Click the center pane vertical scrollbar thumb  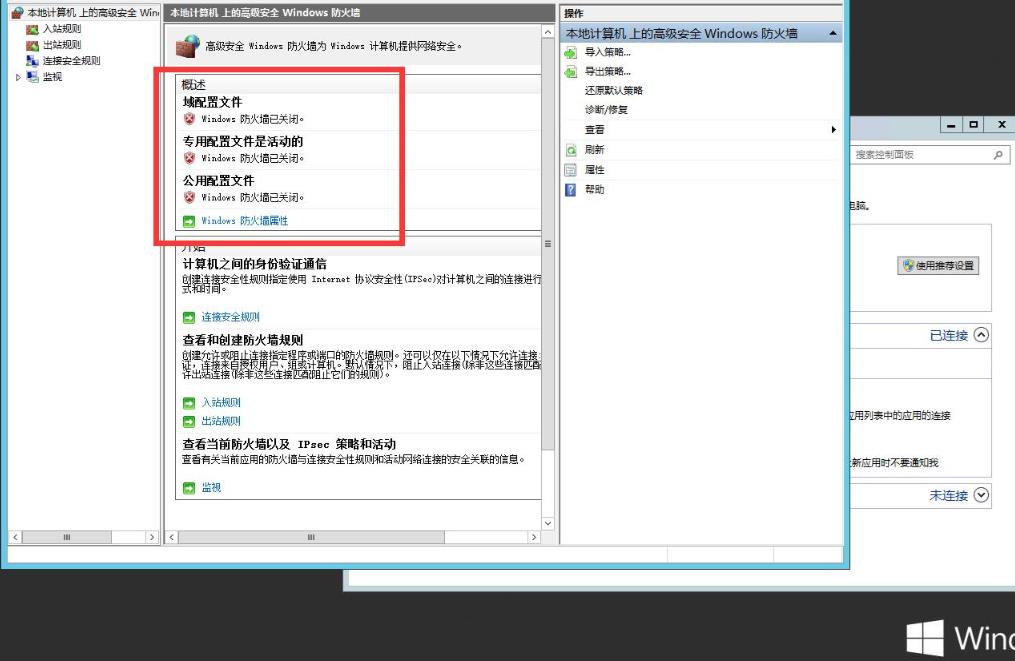tap(548, 245)
